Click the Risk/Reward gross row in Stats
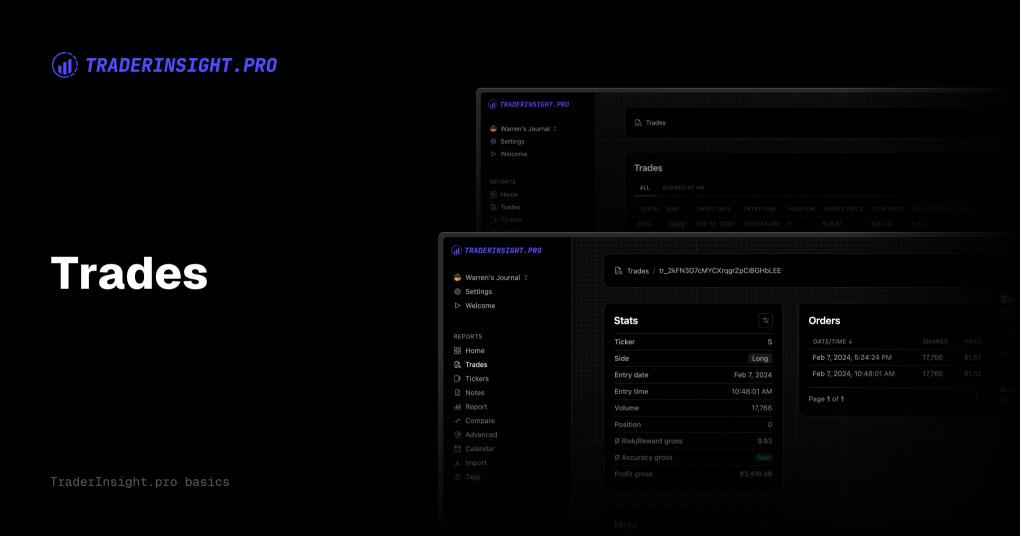The width and height of the screenshot is (1020, 536). click(693, 441)
